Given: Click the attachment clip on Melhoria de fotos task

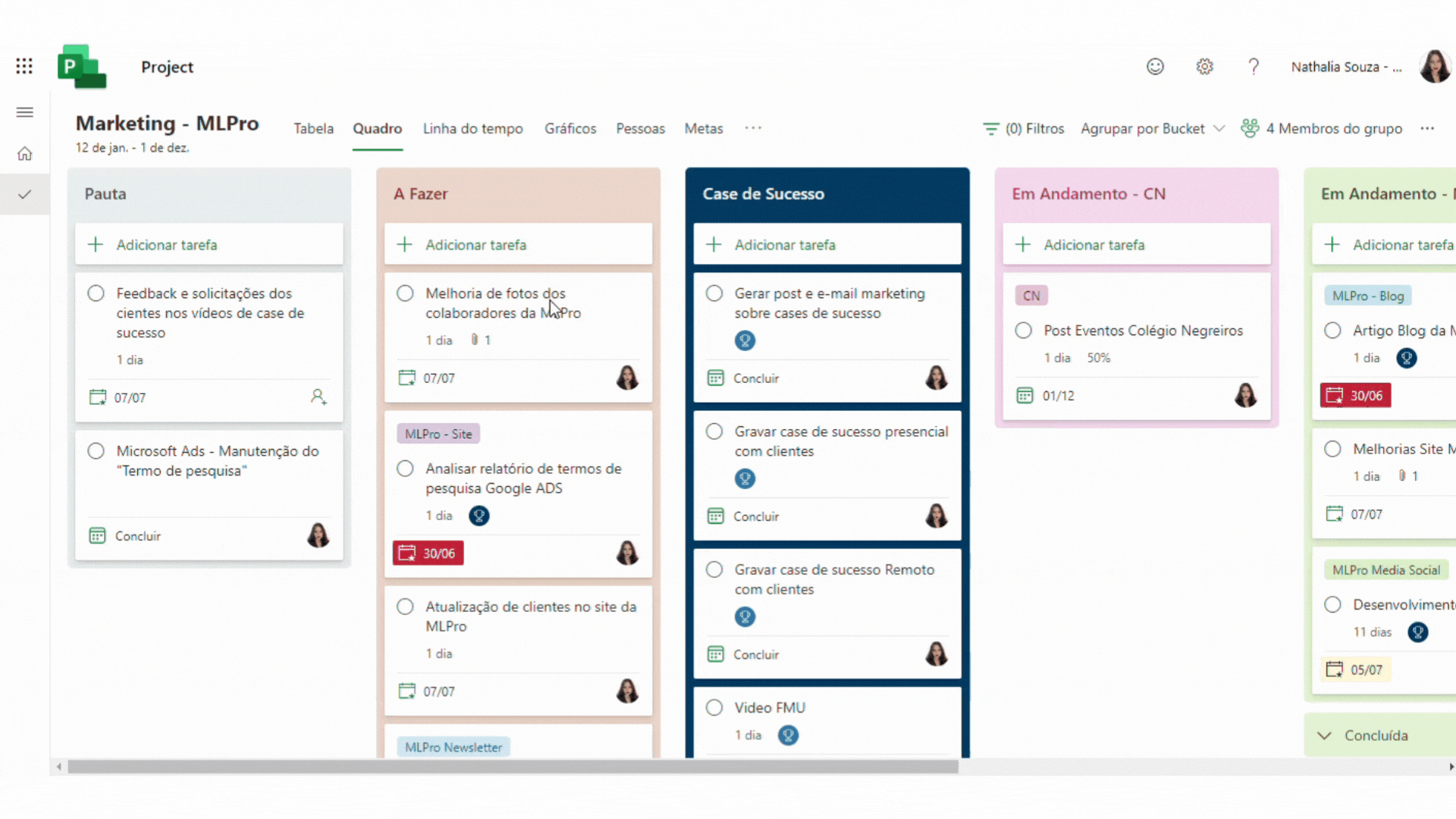Looking at the screenshot, I should (475, 340).
